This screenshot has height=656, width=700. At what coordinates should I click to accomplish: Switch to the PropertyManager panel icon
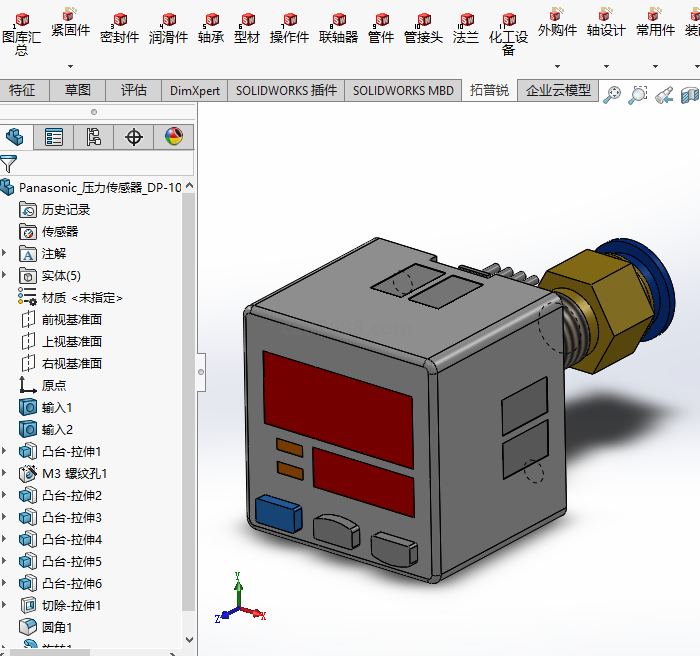[x=54, y=137]
